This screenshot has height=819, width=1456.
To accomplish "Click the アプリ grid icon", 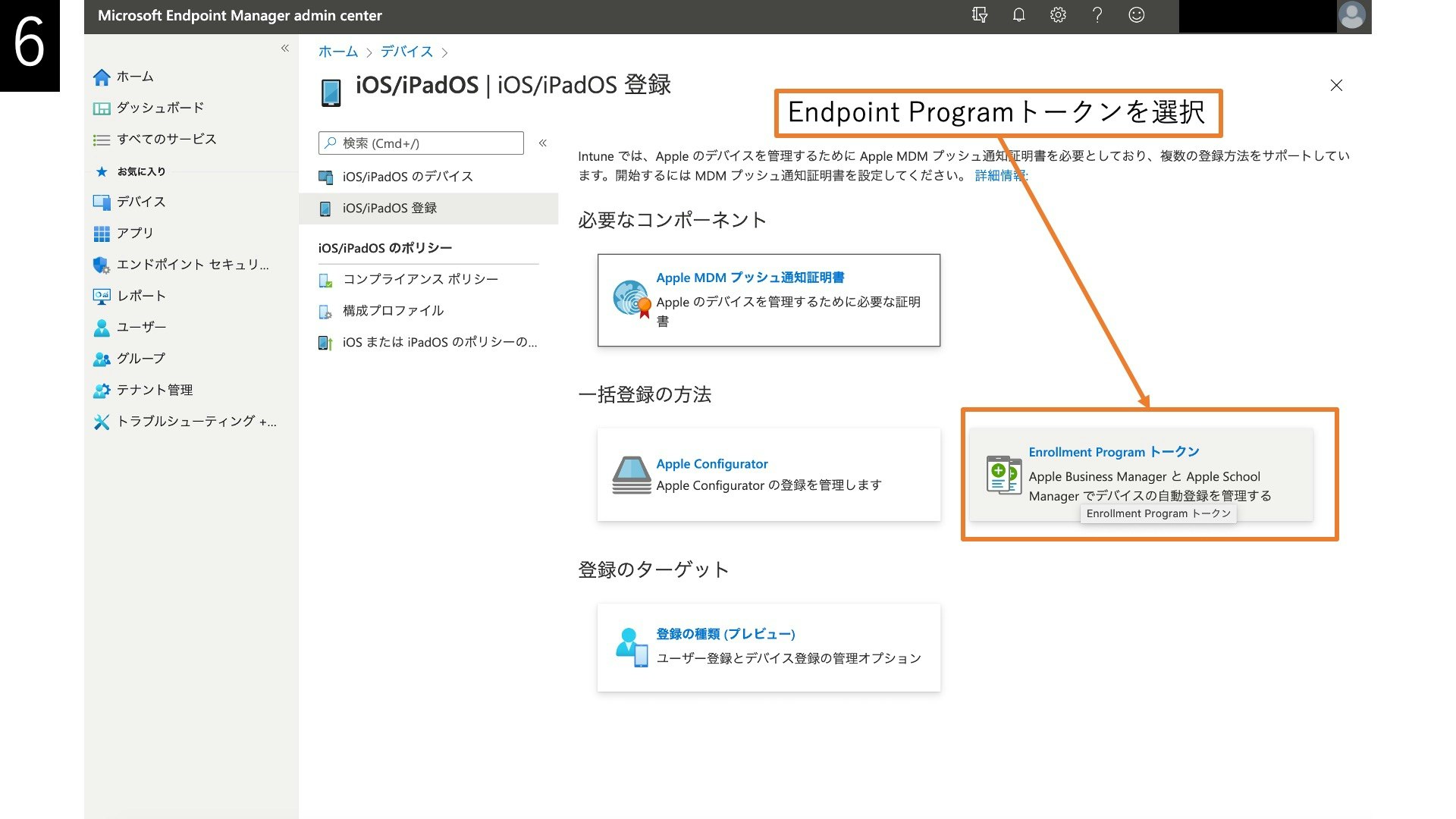I will coord(102,234).
